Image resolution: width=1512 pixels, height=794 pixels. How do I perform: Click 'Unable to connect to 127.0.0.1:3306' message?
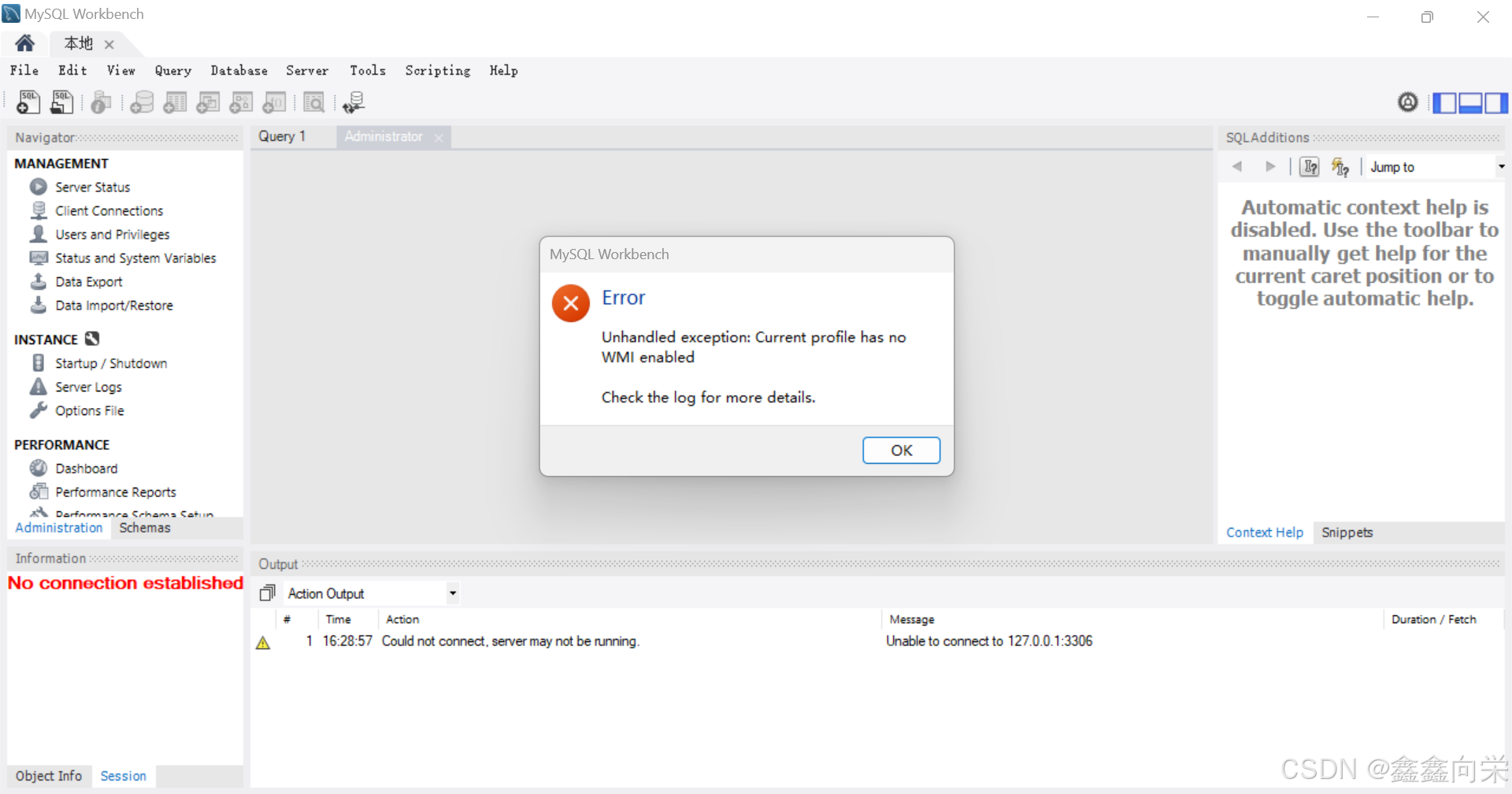click(989, 641)
